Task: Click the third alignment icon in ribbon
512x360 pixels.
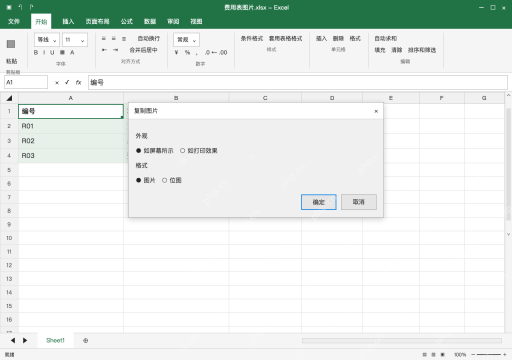Action: (x=124, y=39)
